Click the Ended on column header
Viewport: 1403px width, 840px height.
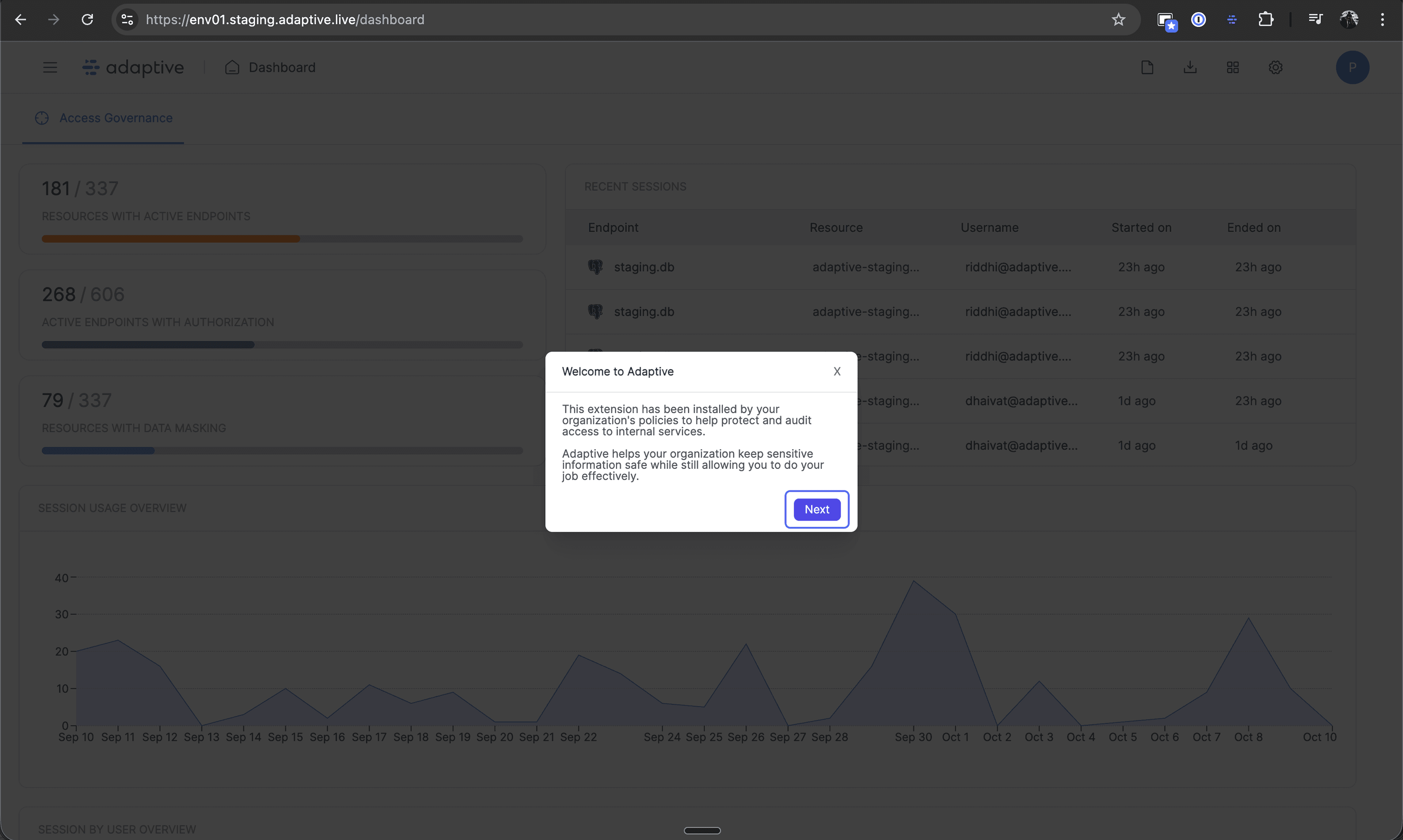pos(1254,228)
